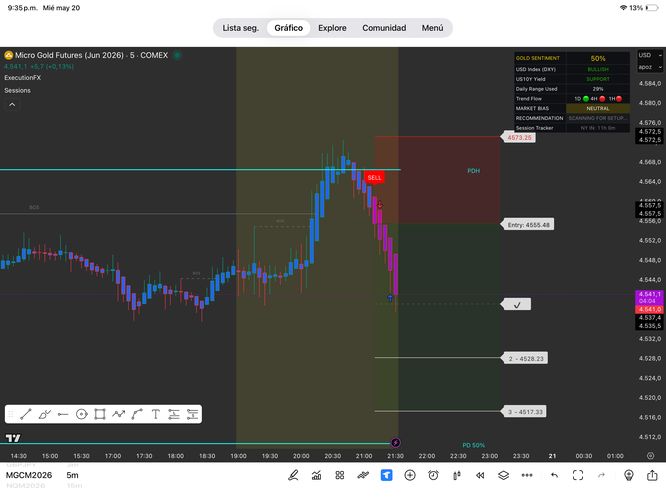This screenshot has width=666, height=500.
Task: Undo the last chart action
Action: pos(555,475)
